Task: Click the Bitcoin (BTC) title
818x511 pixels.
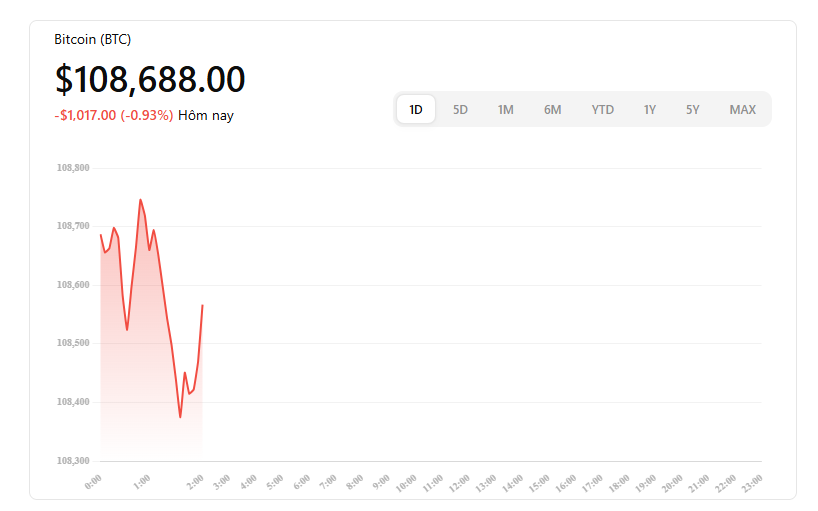Action: click(x=92, y=40)
